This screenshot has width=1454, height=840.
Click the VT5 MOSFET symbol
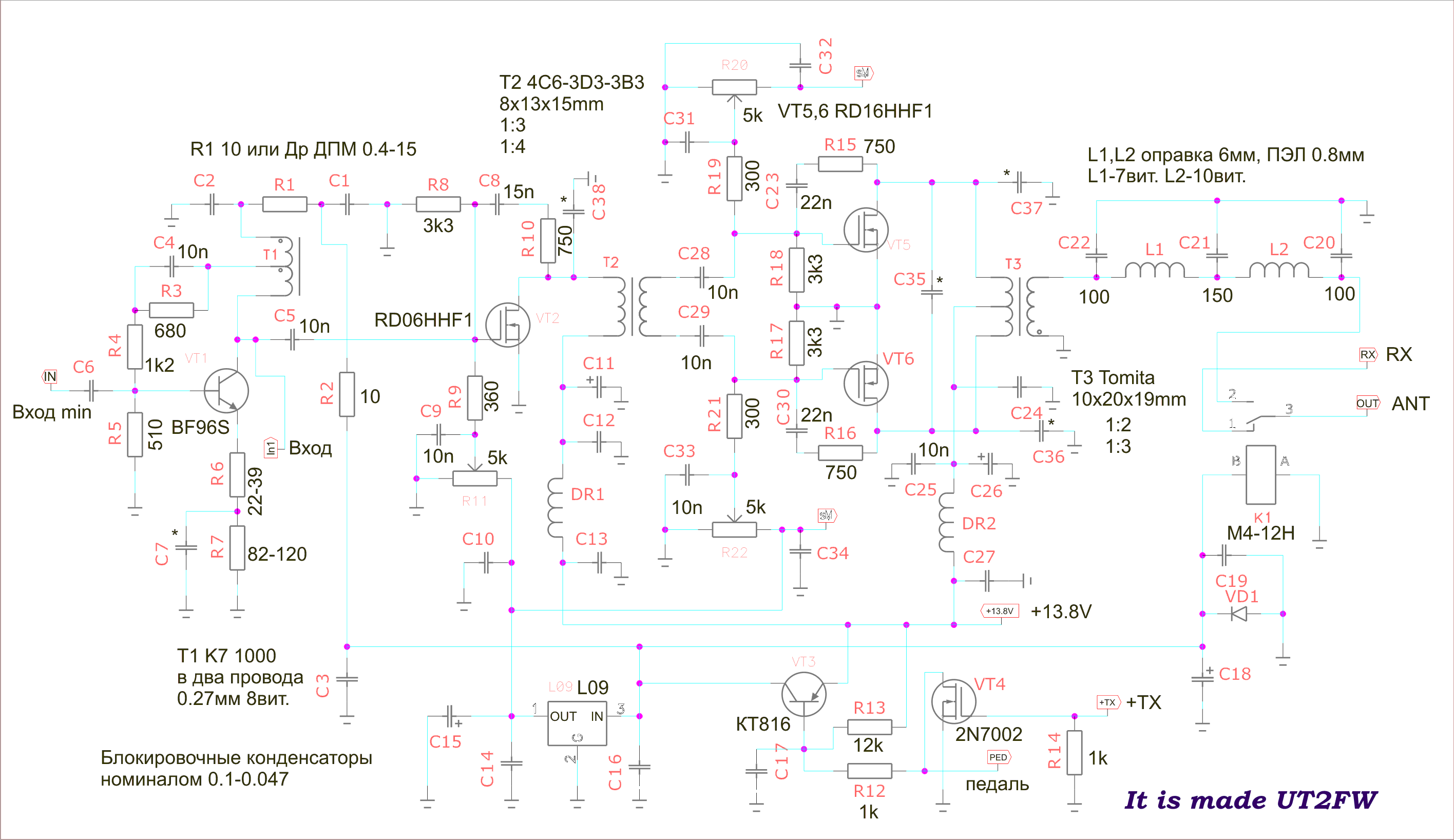(866, 230)
